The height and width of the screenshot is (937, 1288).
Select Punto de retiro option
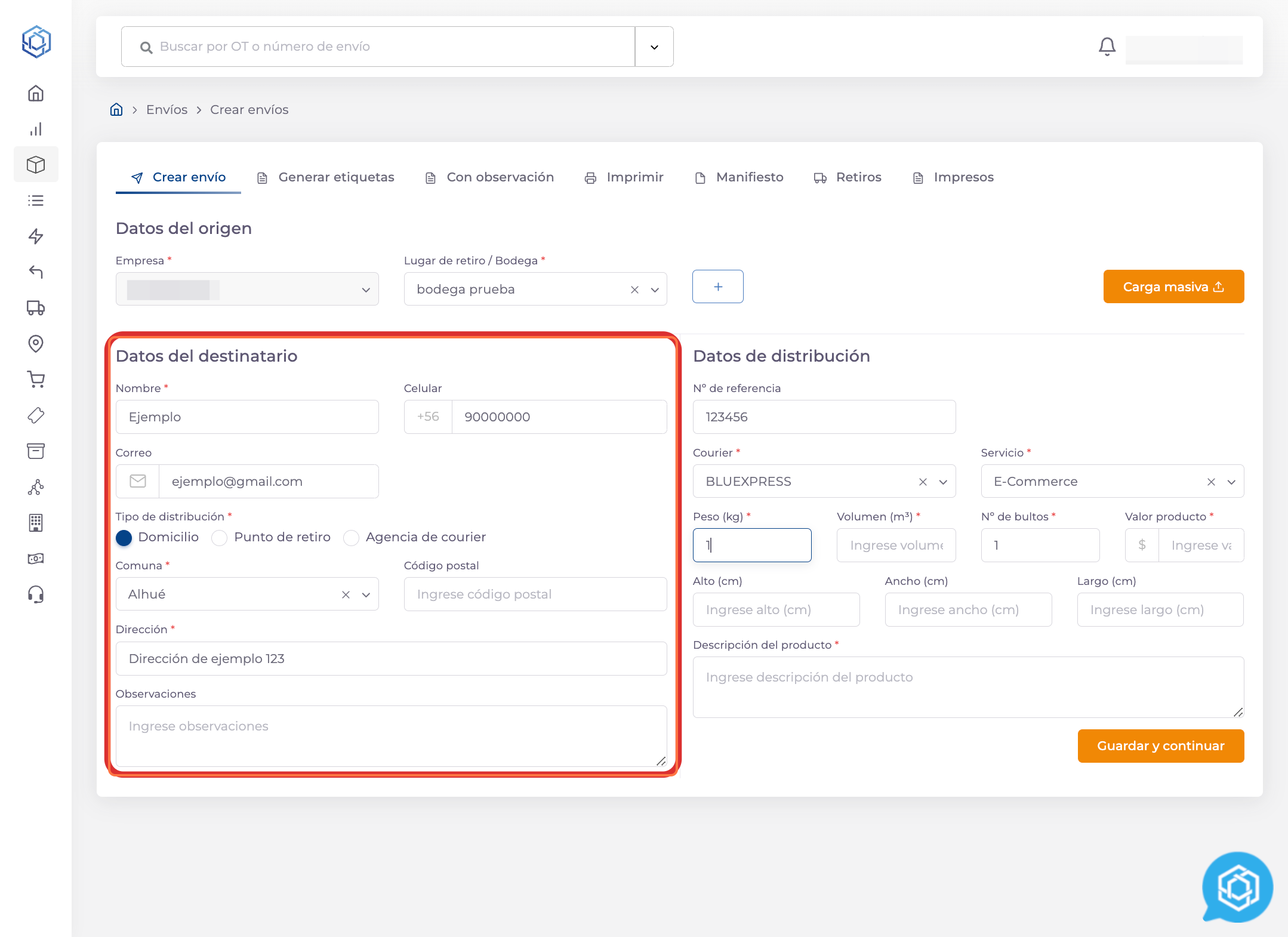(x=220, y=538)
